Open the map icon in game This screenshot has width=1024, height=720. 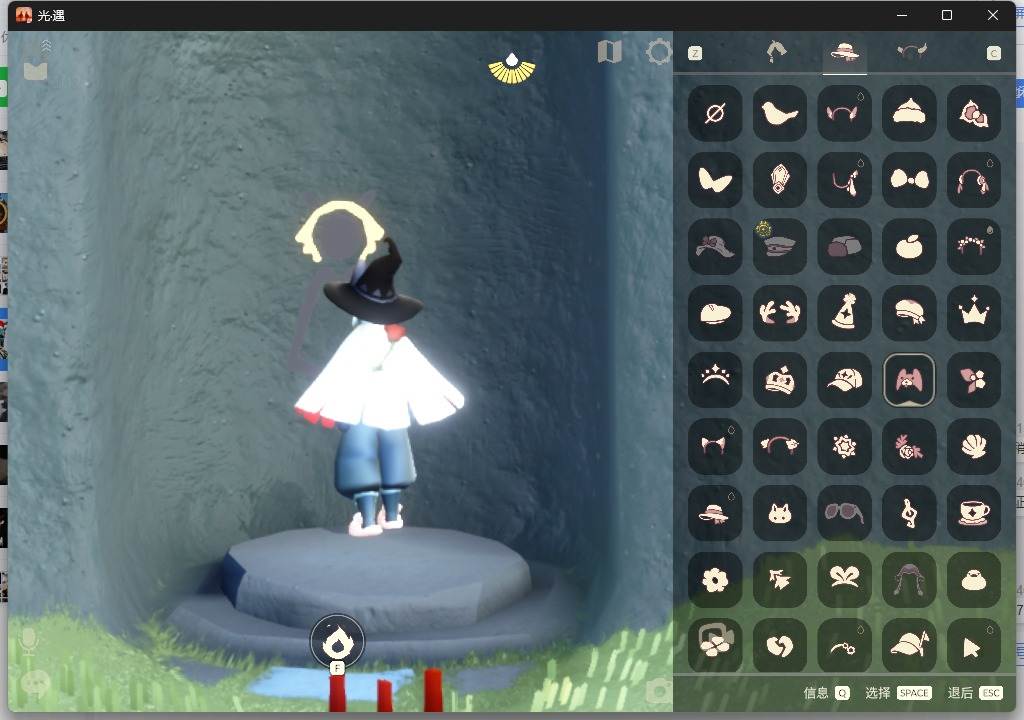point(609,52)
